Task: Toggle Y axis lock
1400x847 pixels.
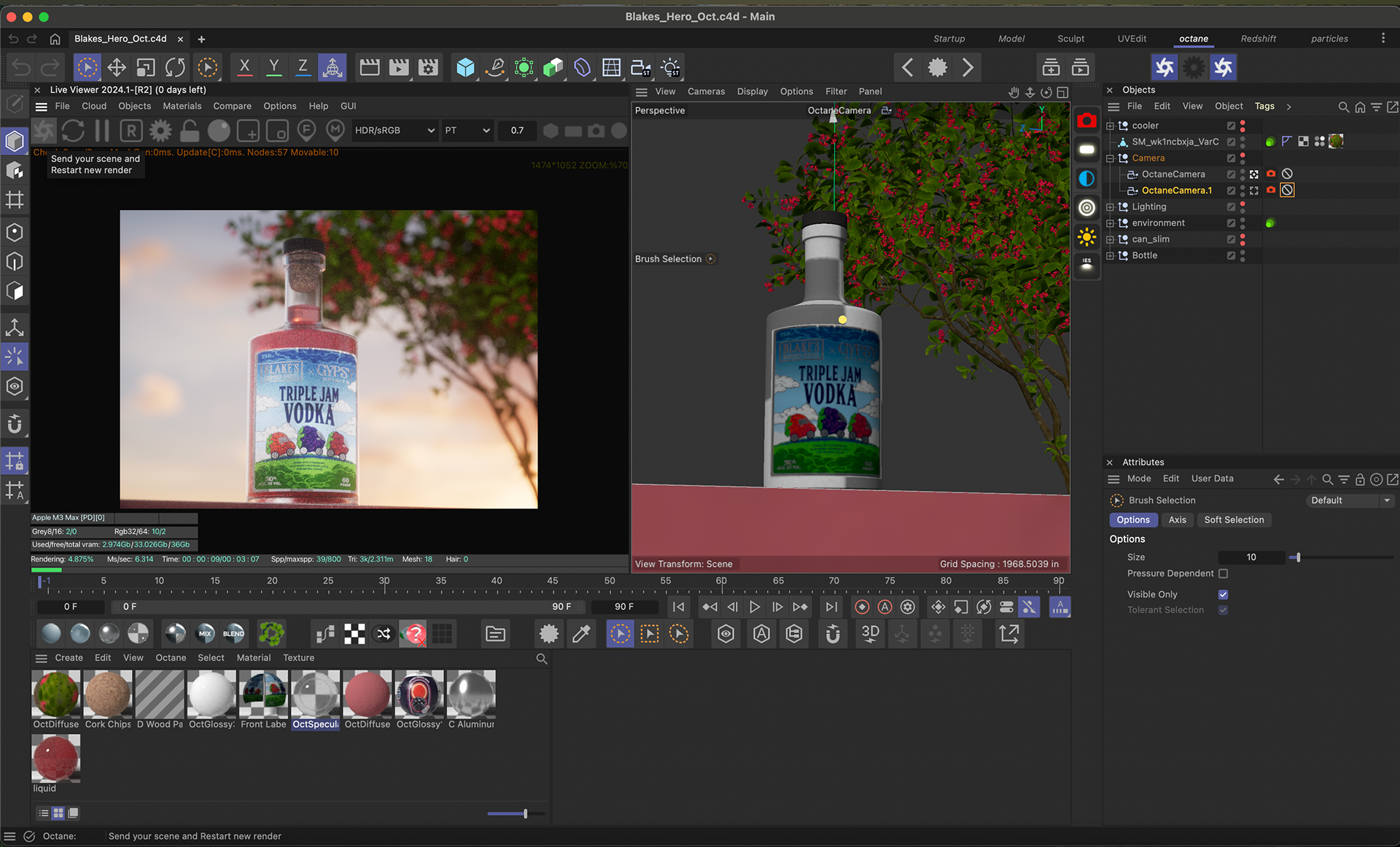Action: 274,68
